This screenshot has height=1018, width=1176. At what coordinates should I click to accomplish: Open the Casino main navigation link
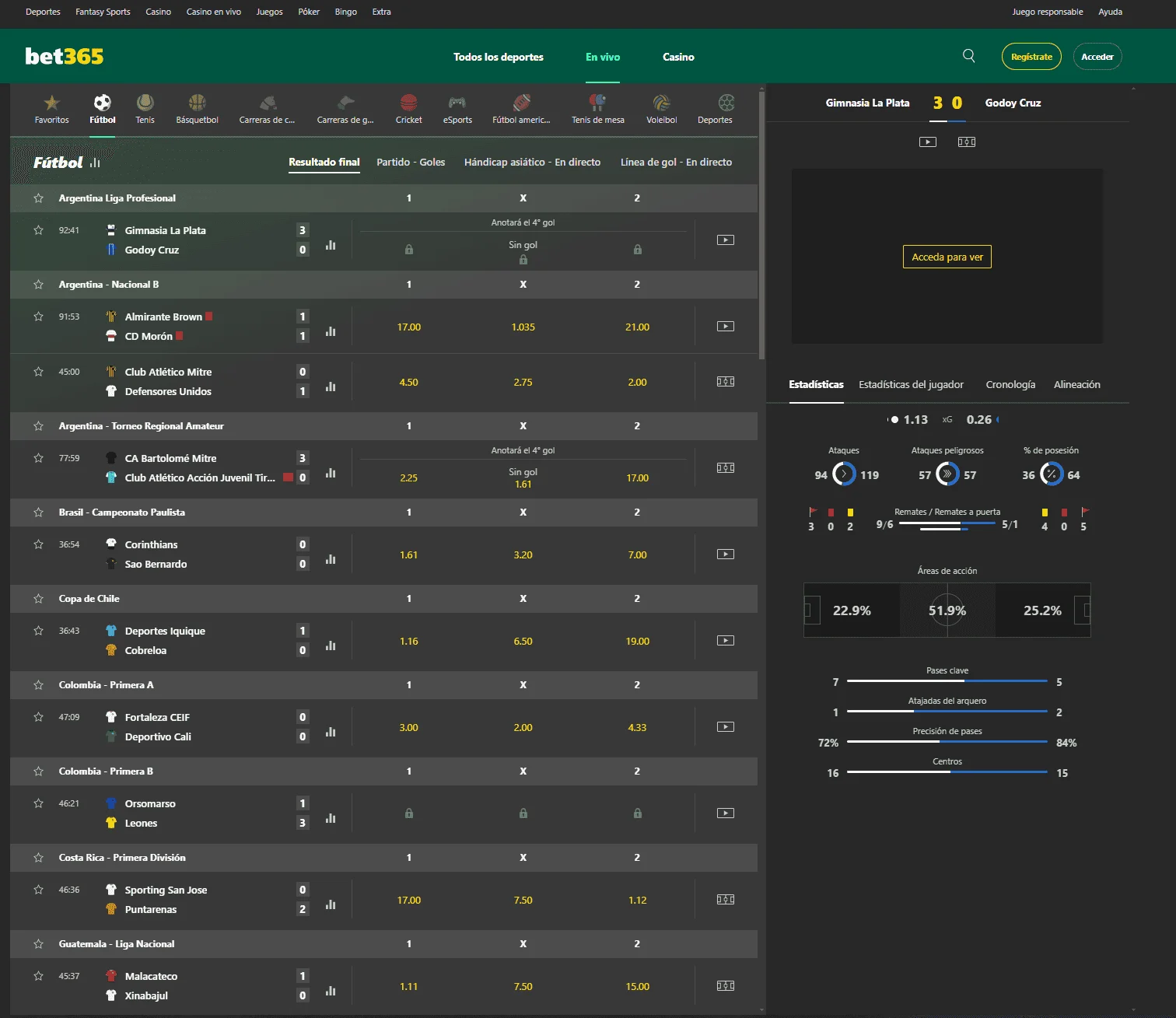point(678,57)
